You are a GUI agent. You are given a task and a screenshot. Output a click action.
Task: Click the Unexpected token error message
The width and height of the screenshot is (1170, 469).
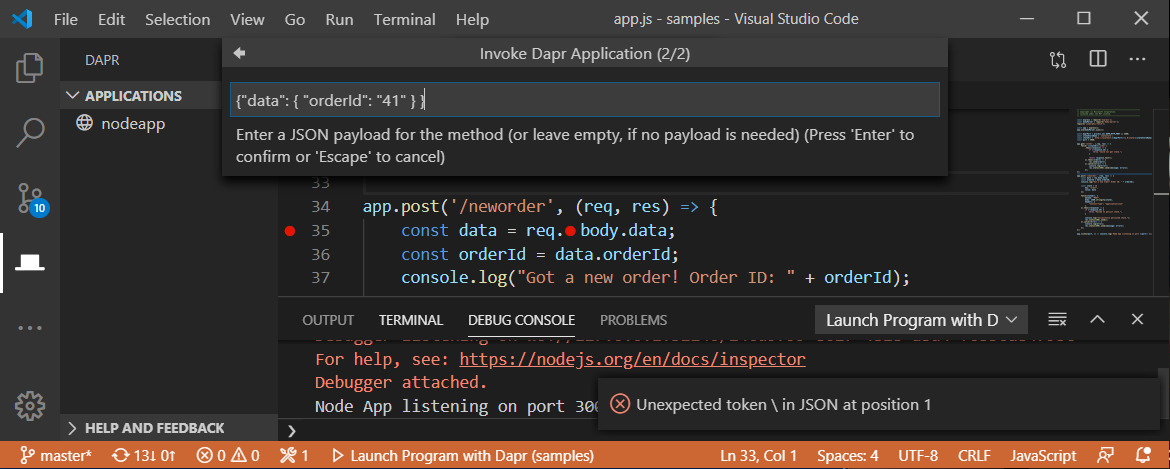tap(783, 405)
